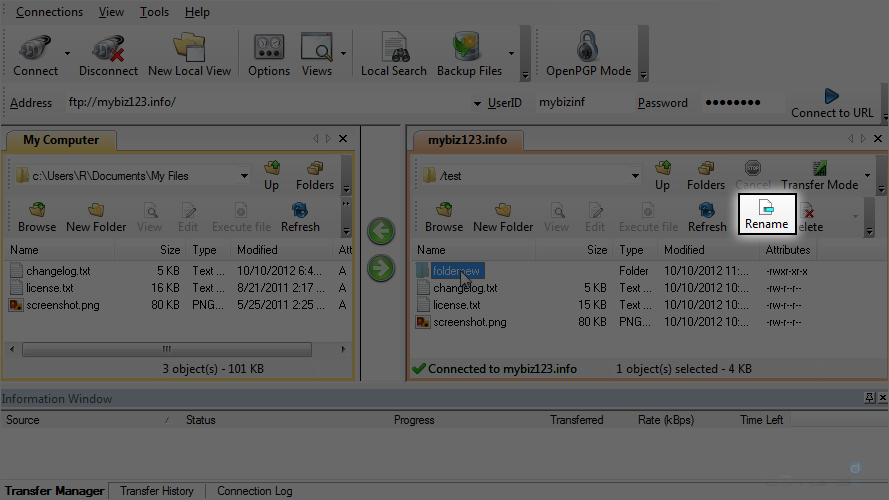This screenshot has height=500, width=889.
Task: Expand the local path dropdown
Action: click(244, 176)
